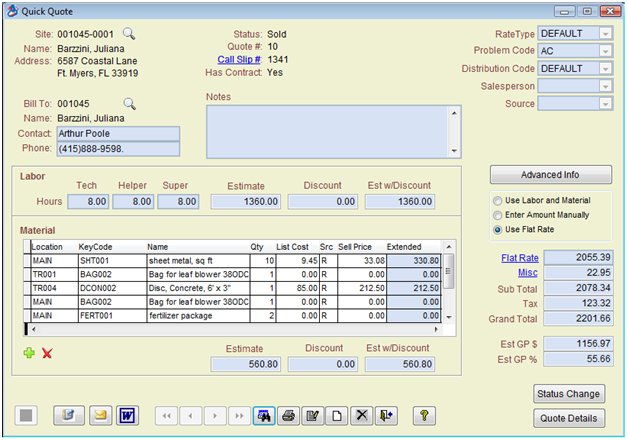Click the Bill To lookup magnifier icon
This screenshot has height=440, width=628.
point(128,103)
